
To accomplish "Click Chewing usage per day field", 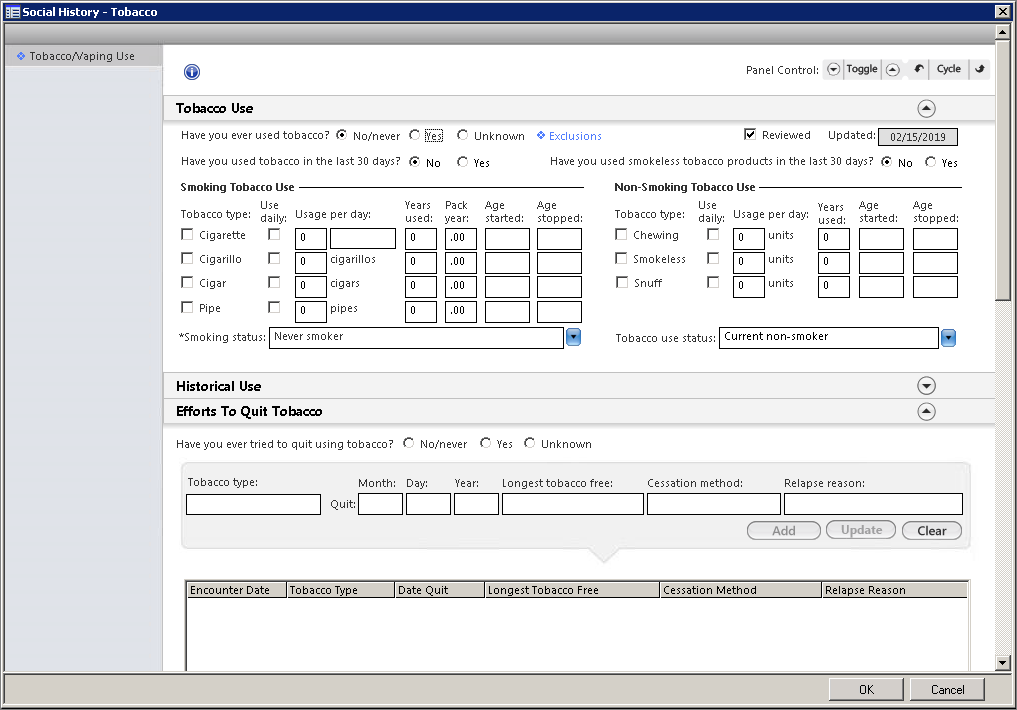I will (x=748, y=239).
